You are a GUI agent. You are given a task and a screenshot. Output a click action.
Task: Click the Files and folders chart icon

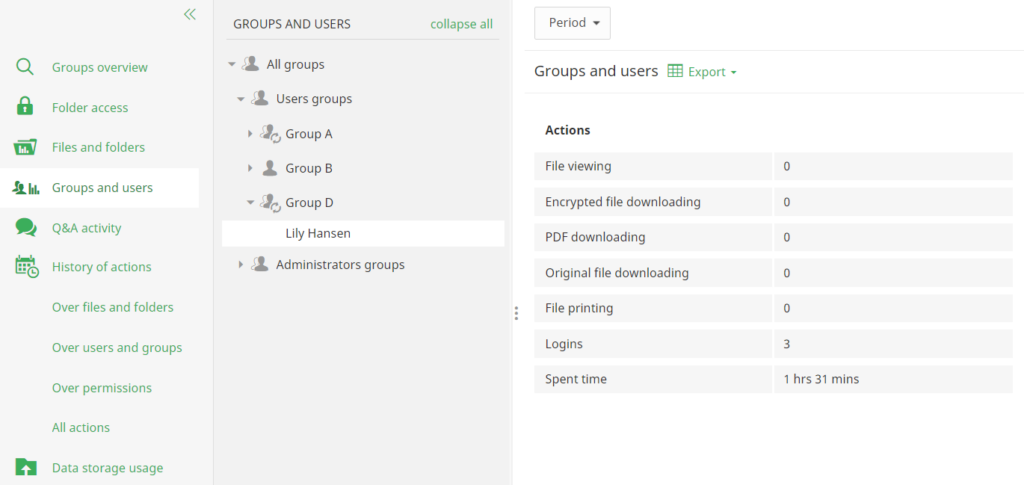click(25, 147)
